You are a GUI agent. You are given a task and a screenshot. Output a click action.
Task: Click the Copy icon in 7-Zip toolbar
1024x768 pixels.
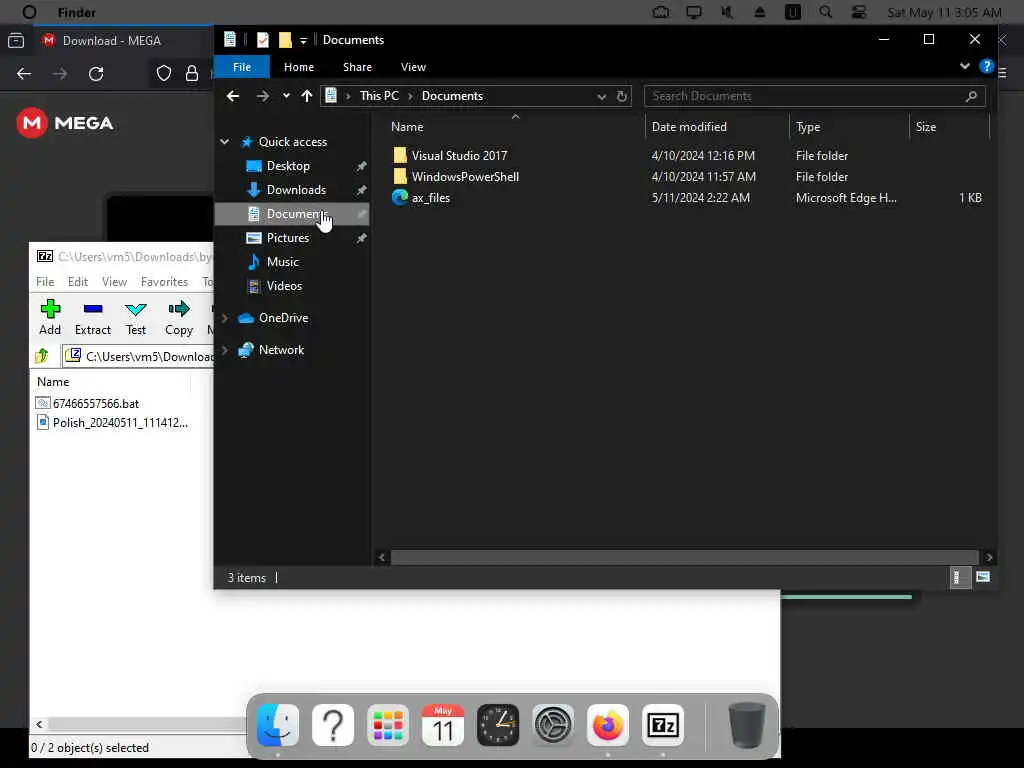point(178,317)
